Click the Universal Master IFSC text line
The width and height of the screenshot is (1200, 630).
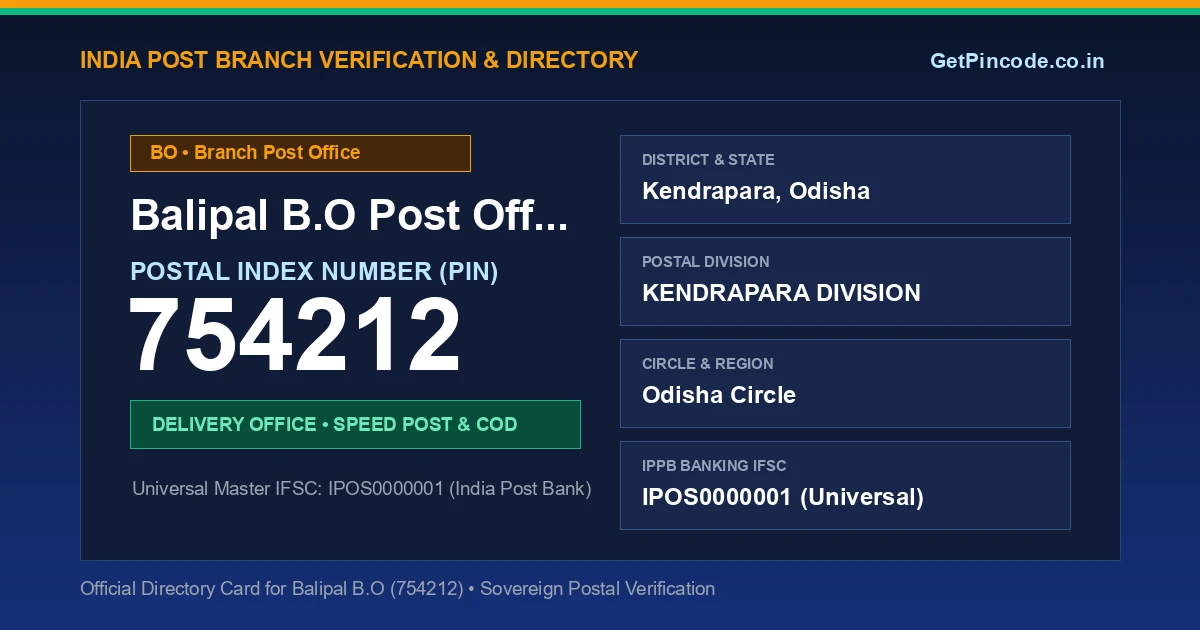[x=362, y=489]
